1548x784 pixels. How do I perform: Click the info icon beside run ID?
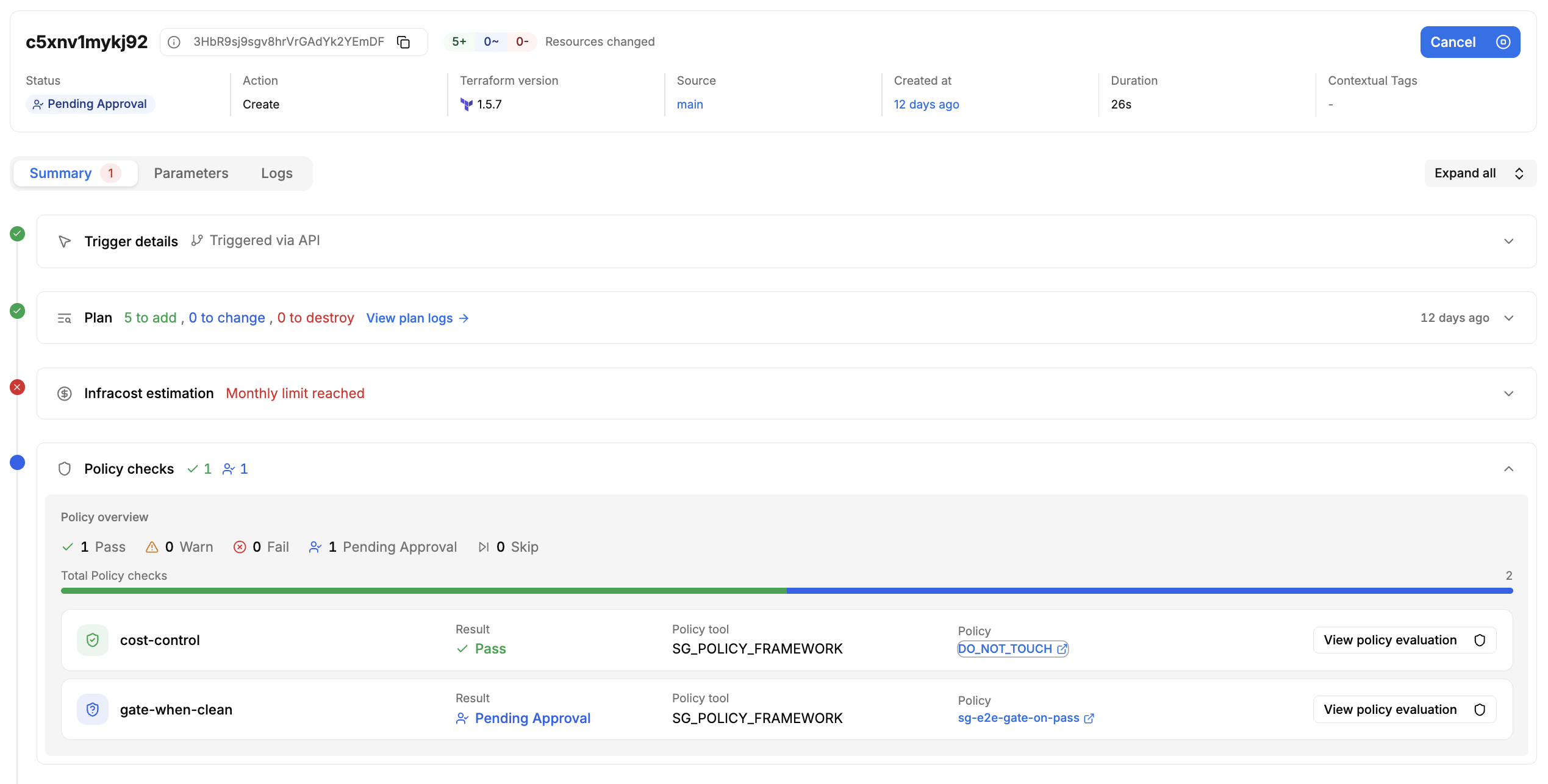174,42
